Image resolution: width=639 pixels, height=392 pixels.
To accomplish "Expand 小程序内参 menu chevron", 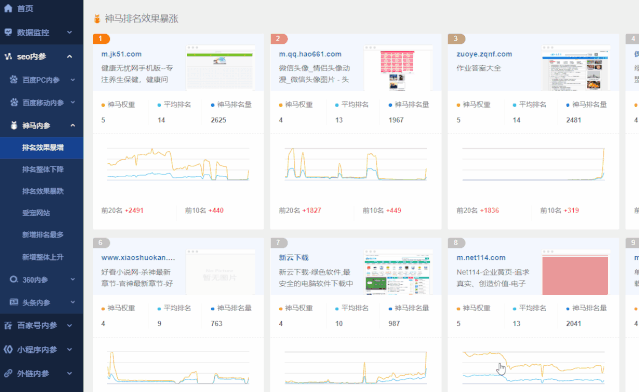I will coord(70,349).
